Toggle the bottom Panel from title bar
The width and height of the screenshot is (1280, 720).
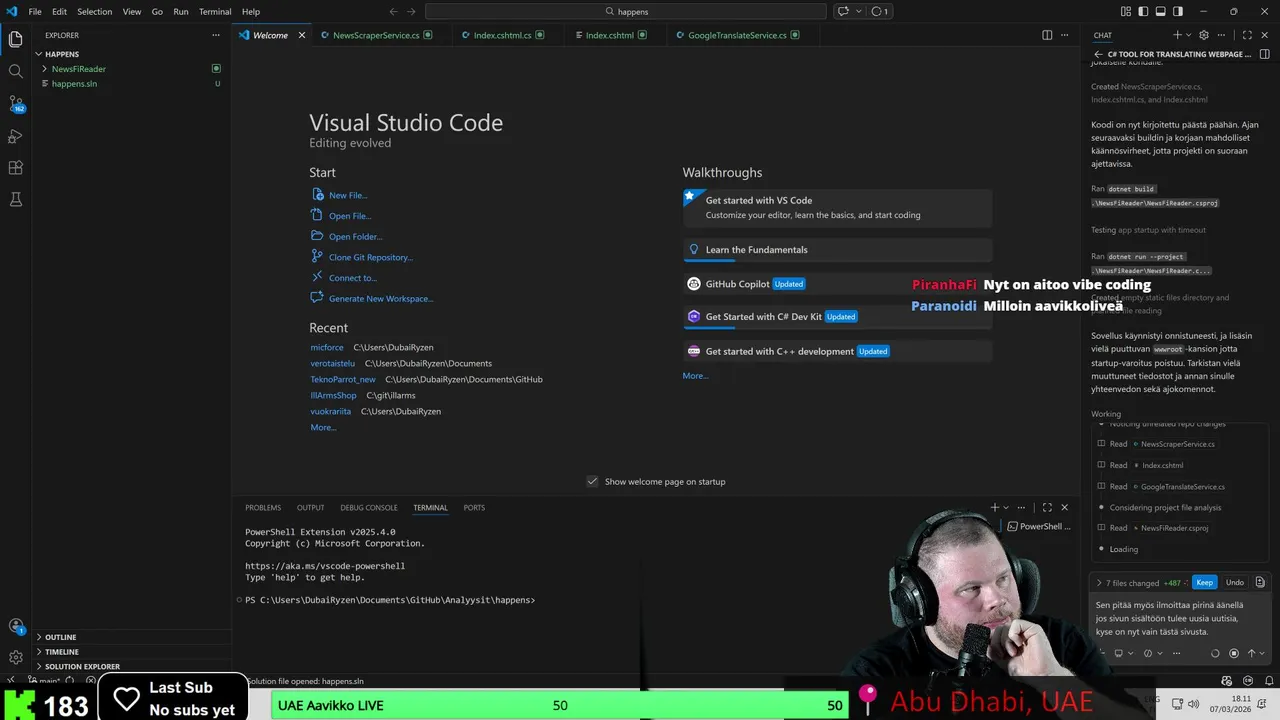point(1161,11)
